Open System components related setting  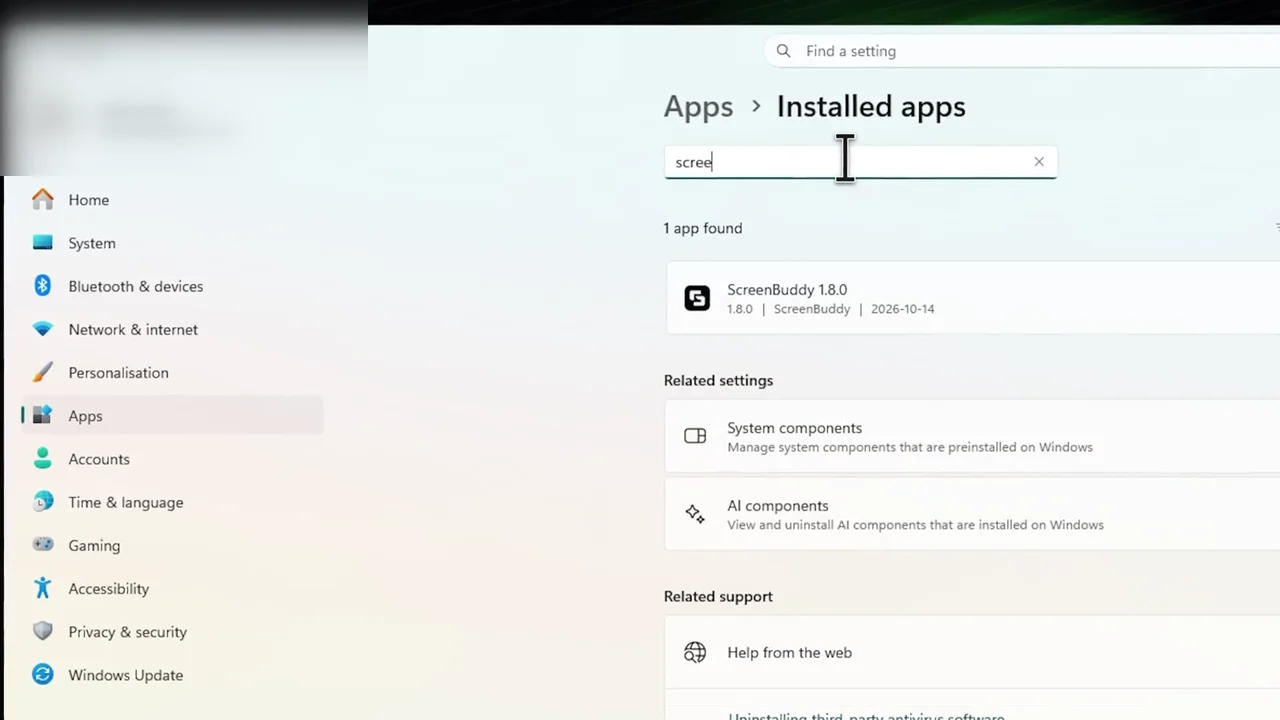972,436
